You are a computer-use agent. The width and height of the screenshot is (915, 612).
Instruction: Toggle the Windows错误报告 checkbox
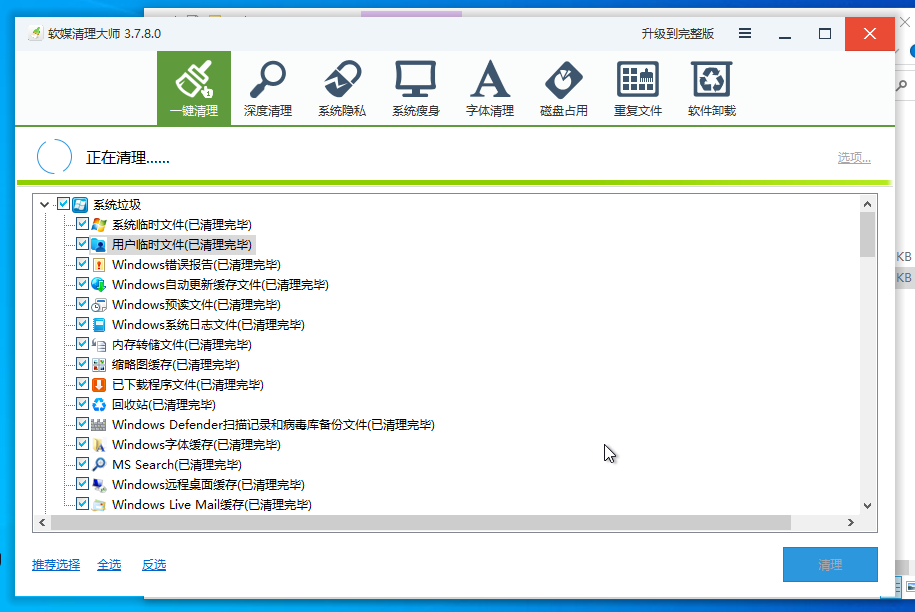pyautogui.click(x=83, y=264)
